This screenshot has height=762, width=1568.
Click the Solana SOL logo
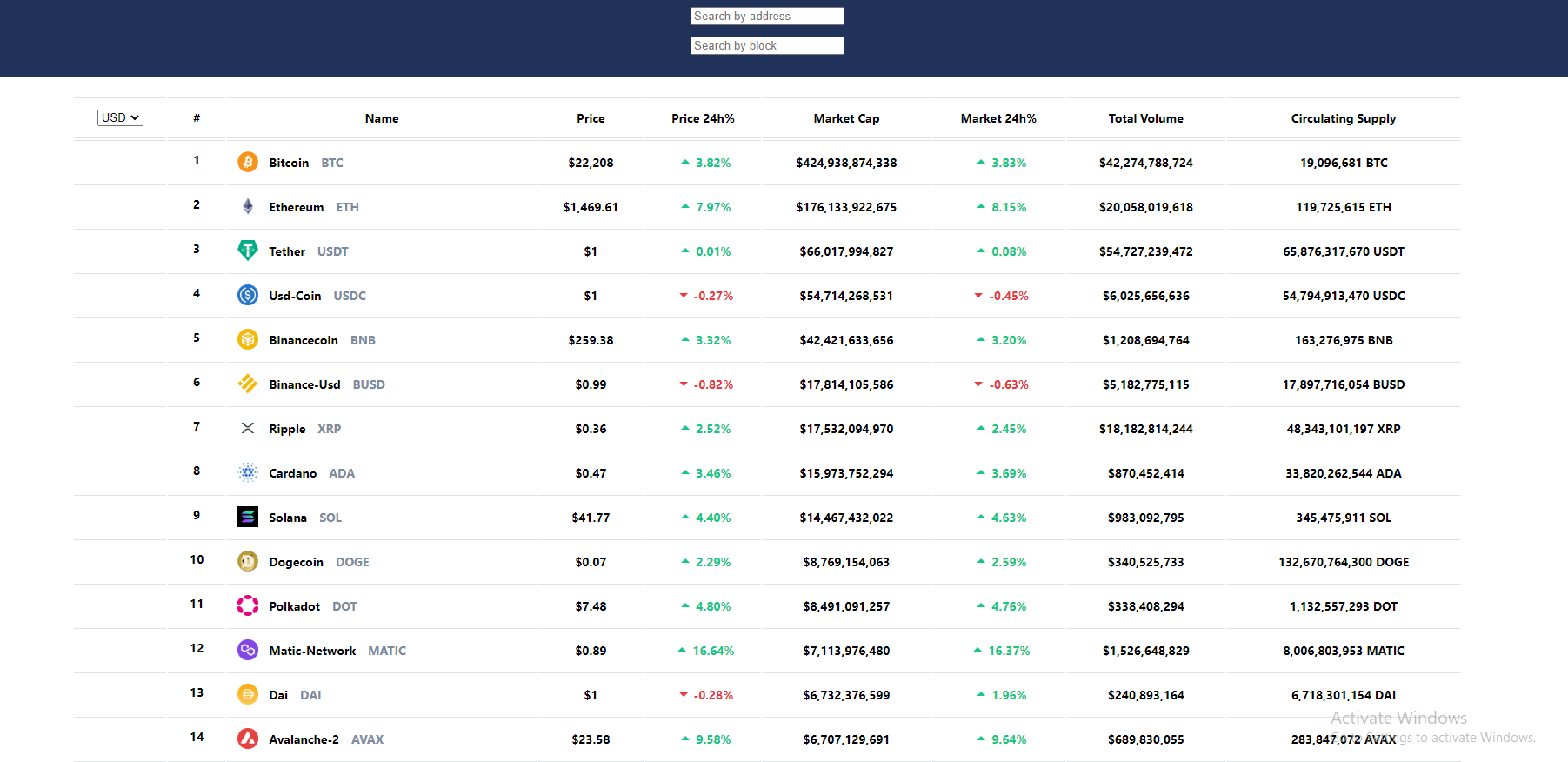[248, 517]
